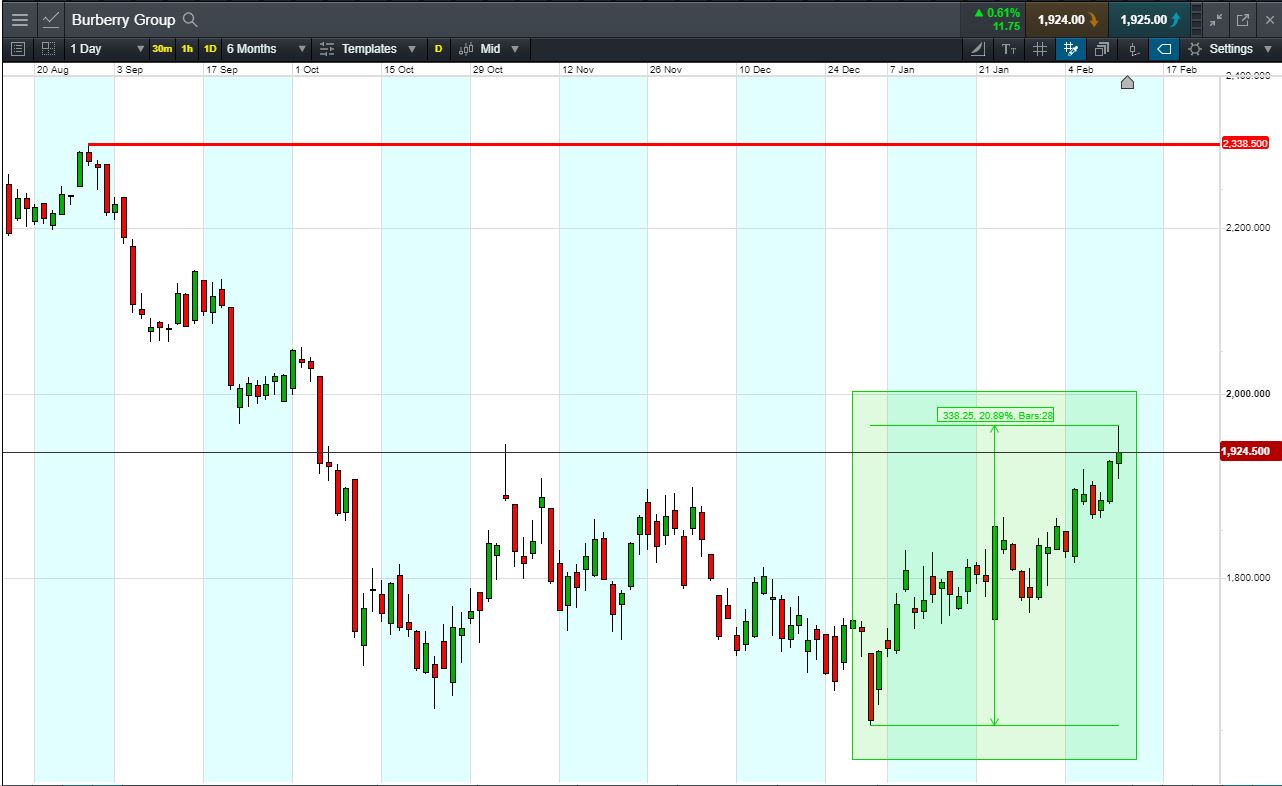Open the 1 Day interval dropdown
Viewport: 1282px width, 786px height.
[x=106, y=48]
